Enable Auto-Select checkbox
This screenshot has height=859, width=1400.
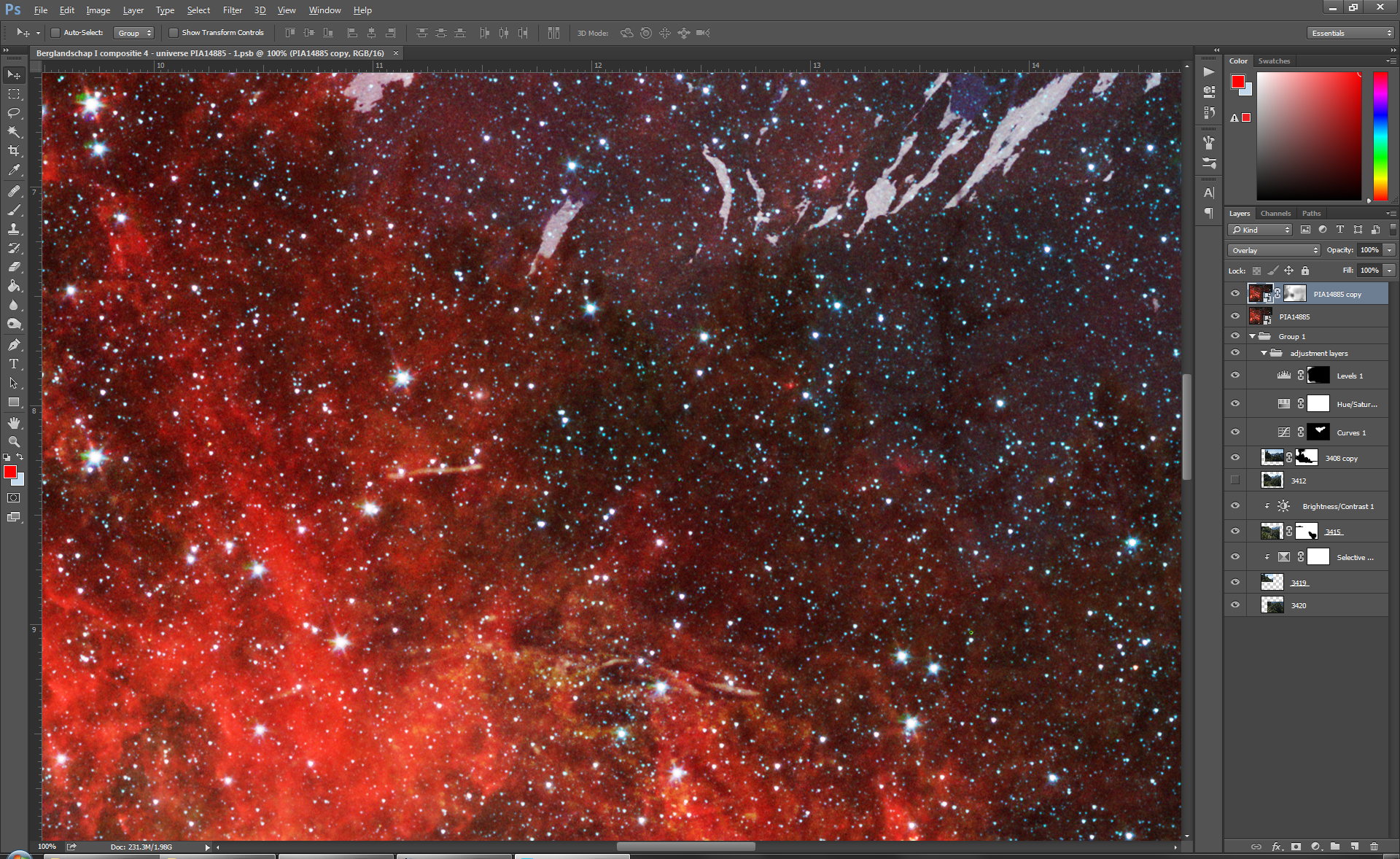pyautogui.click(x=55, y=33)
